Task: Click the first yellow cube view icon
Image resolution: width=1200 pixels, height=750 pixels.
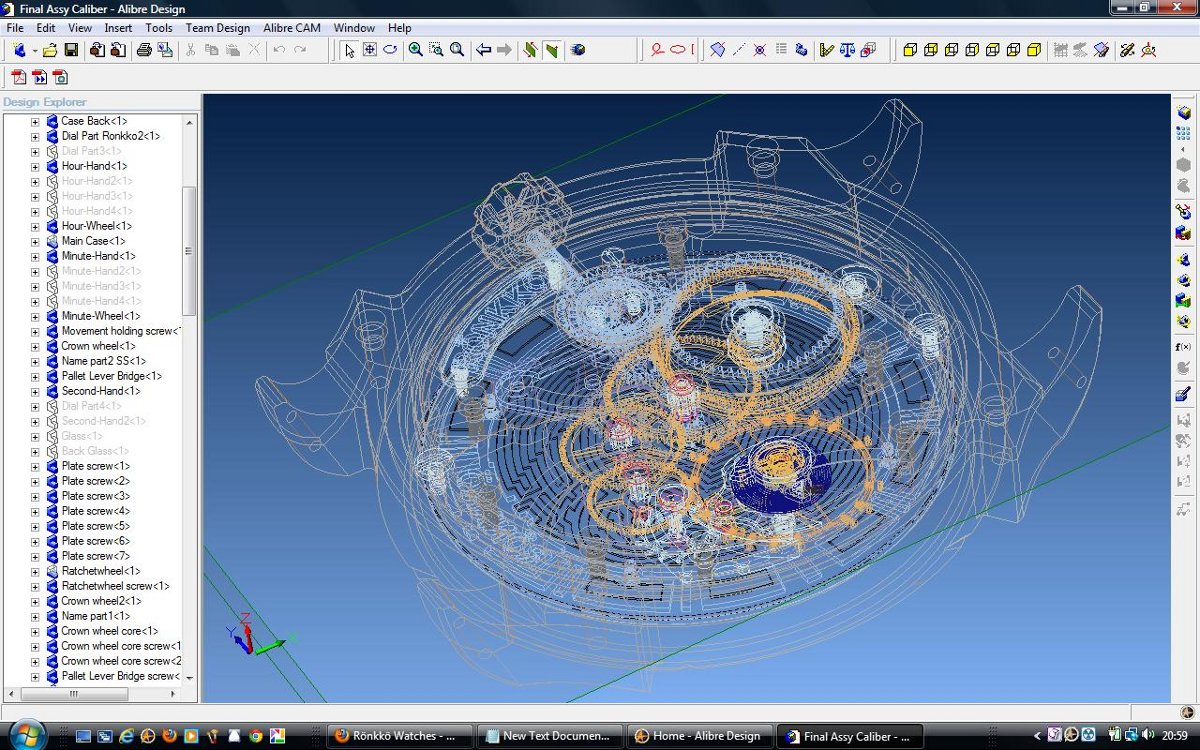Action: [910, 50]
